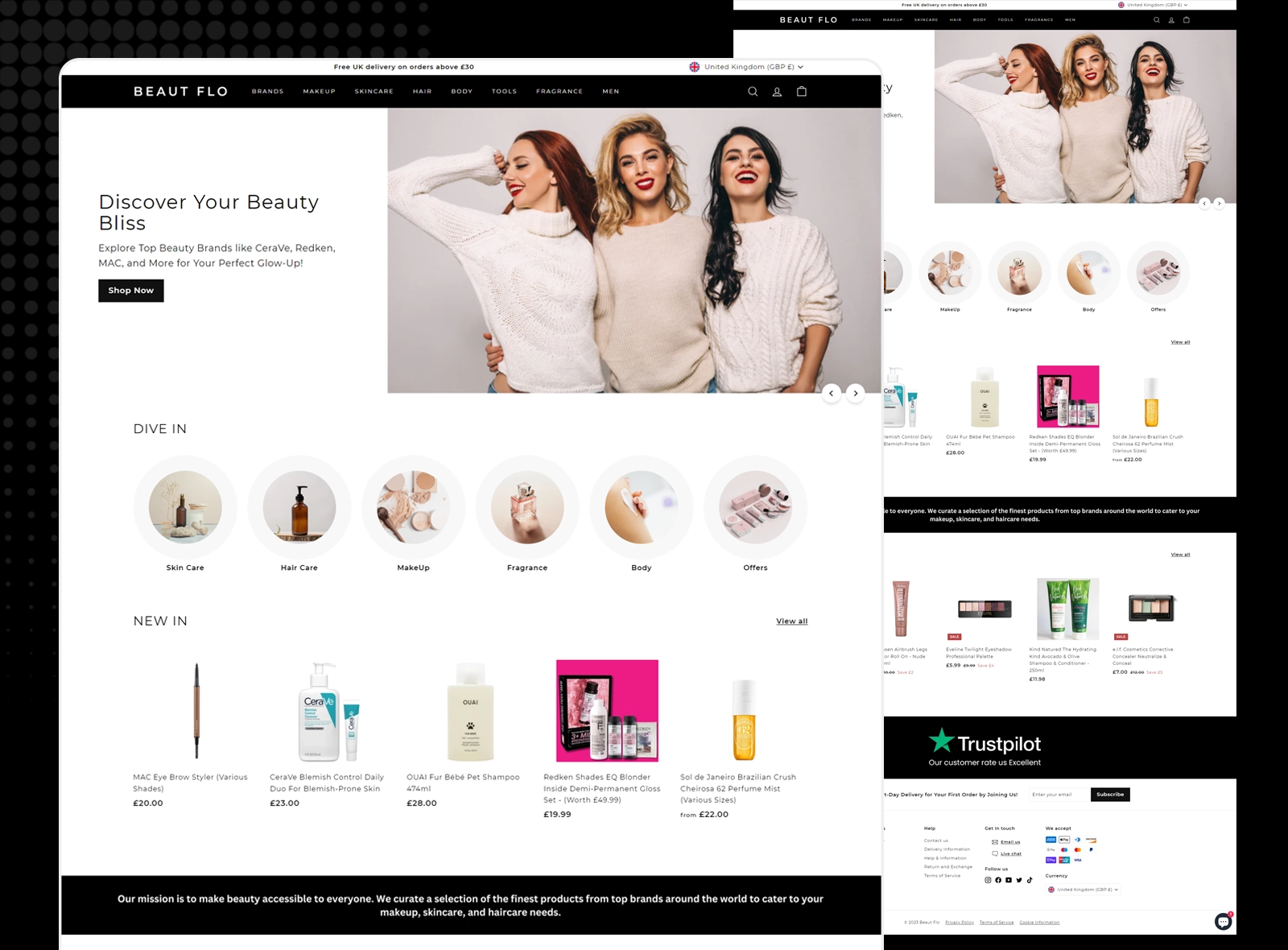Open United Kingdom currency dropdown in front window

746,67
